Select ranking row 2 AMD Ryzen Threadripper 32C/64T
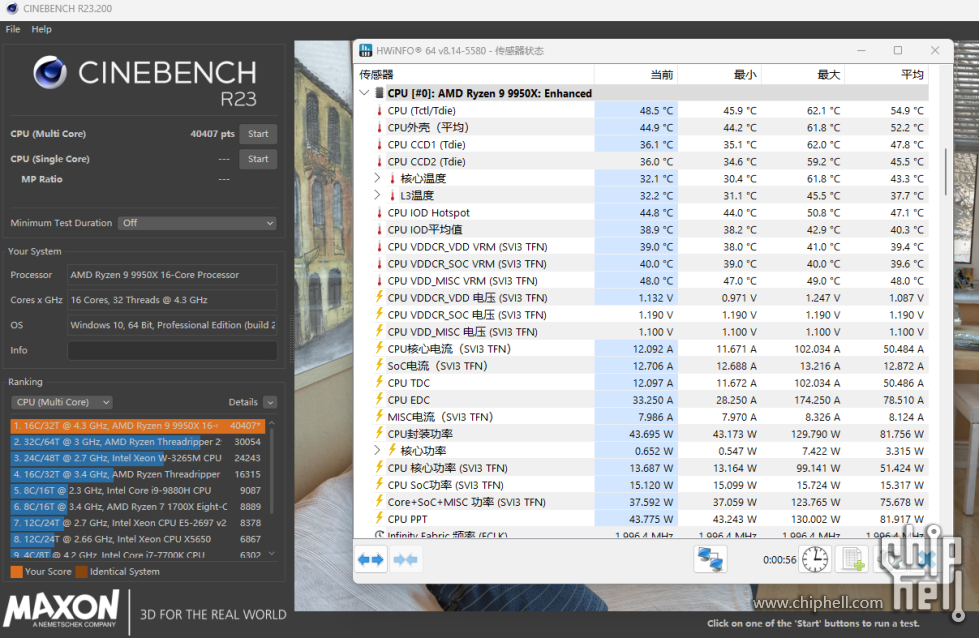Screen dimensions: 979x638 click(138, 442)
